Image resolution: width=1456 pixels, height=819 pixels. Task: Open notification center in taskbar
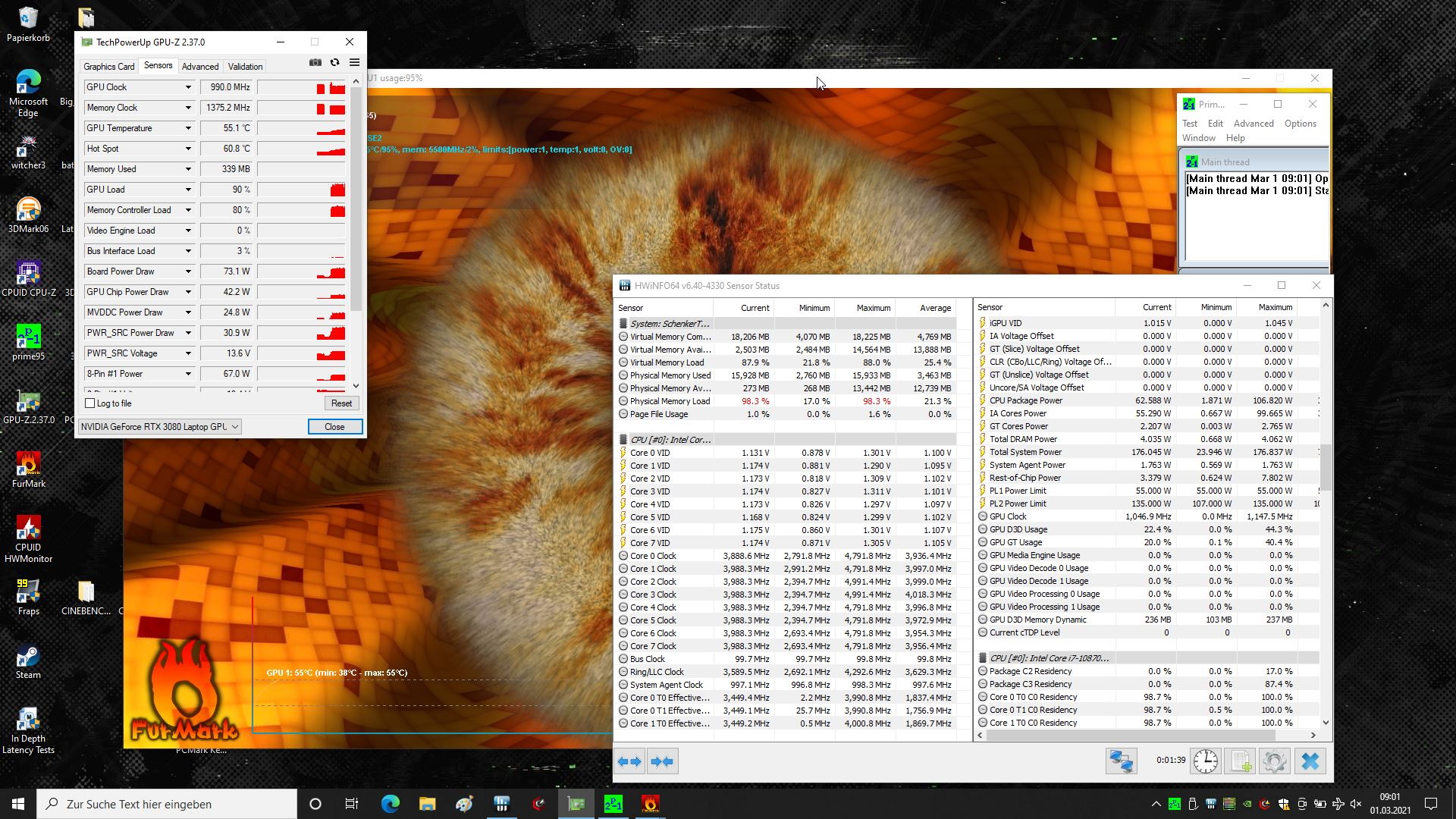pos(1431,804)
